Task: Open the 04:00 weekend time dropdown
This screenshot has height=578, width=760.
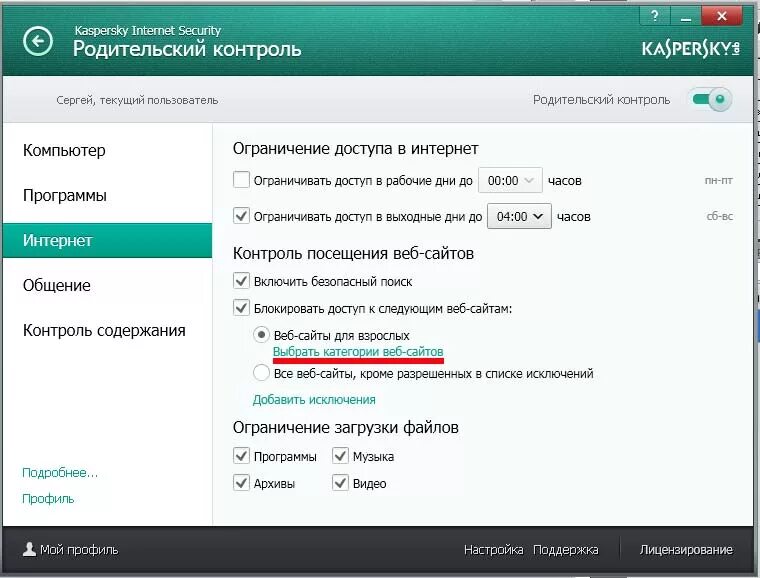Action: coord(519,216)
